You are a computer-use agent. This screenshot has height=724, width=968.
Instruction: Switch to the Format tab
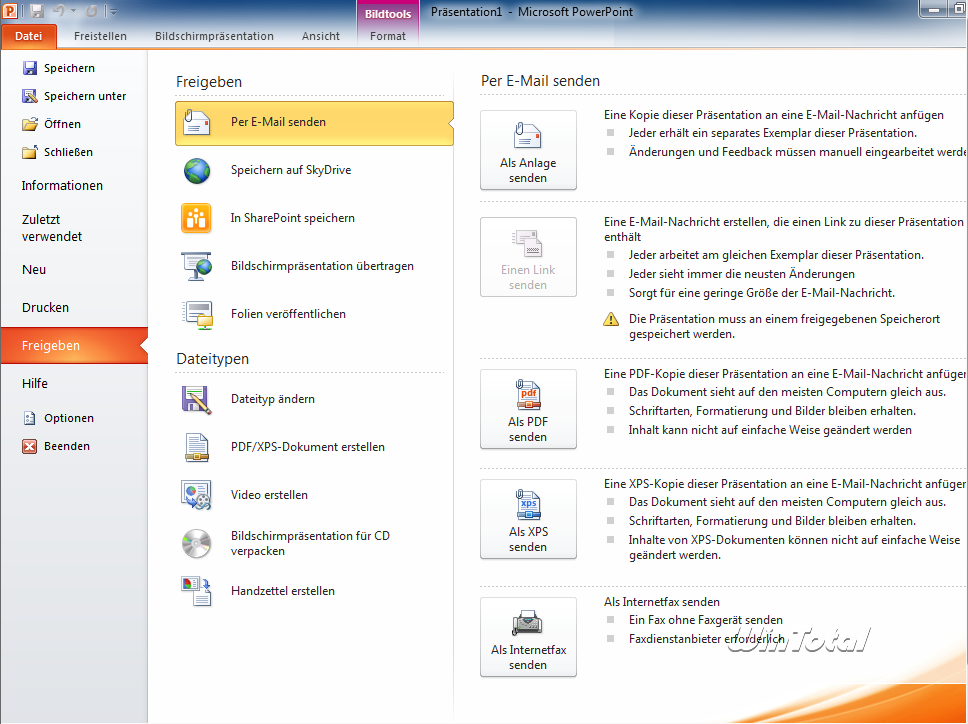click(388, 36)
